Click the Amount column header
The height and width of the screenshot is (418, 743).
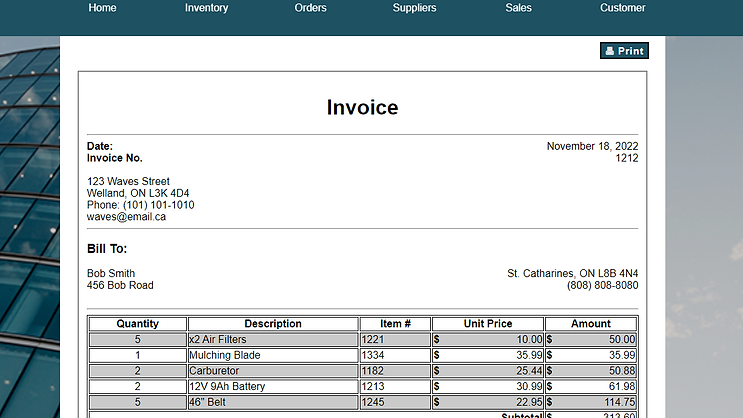coord(590,324)
